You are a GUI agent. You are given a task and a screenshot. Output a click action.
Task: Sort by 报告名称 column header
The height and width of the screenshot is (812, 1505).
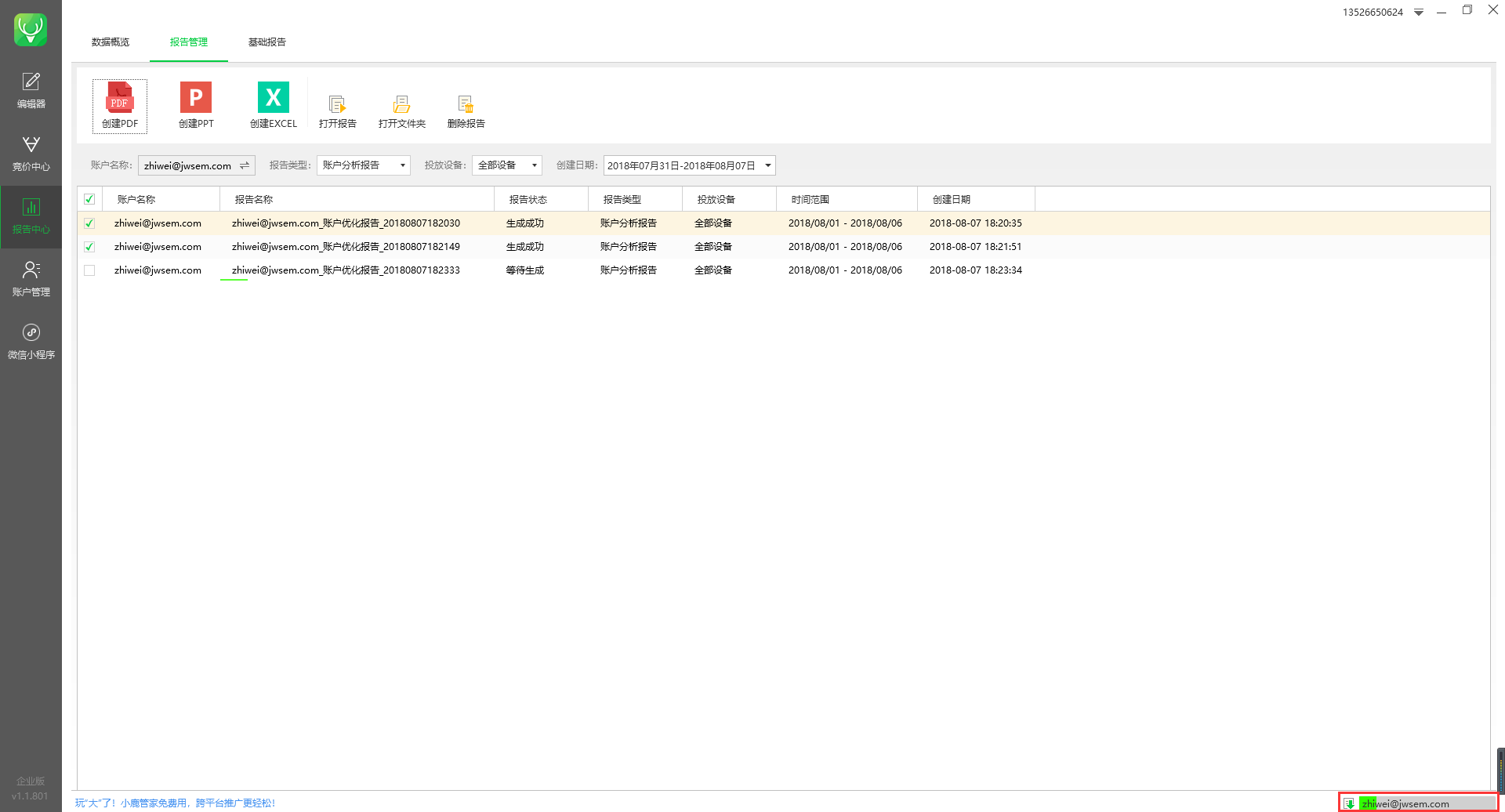click(357, 199)
